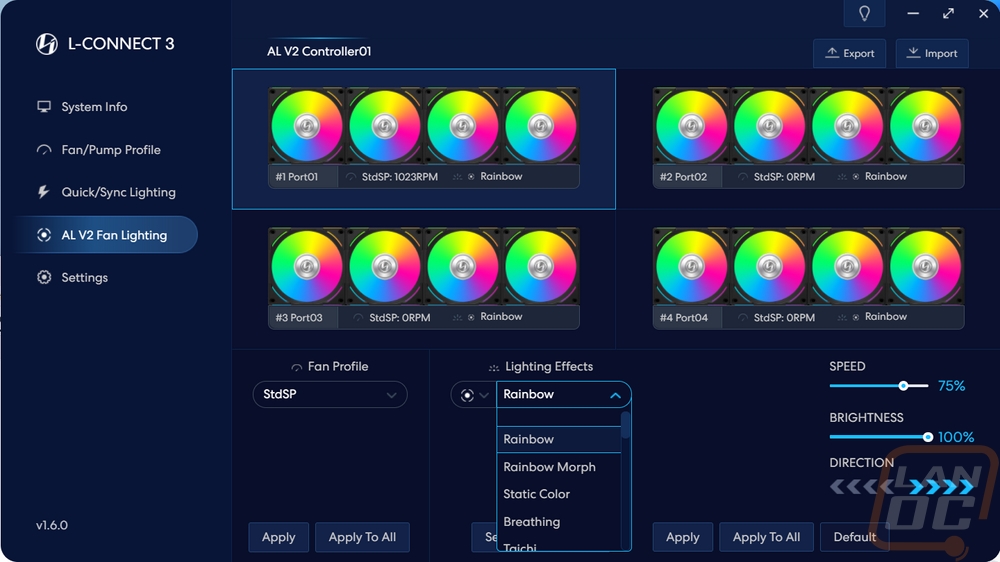Click the Port02 fan speed gauge icon
This screenshot has height=562, width=1000.
click(742, 177)
